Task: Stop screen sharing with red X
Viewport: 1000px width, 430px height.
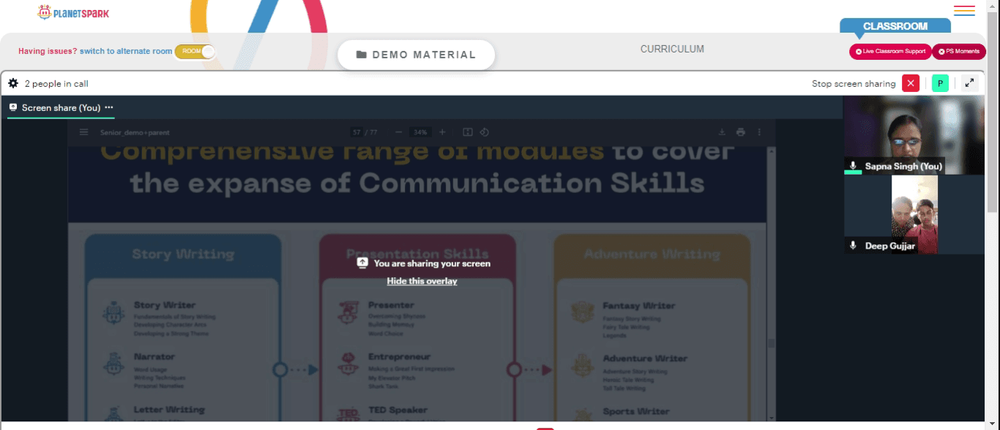Action: tap(911, 84)
